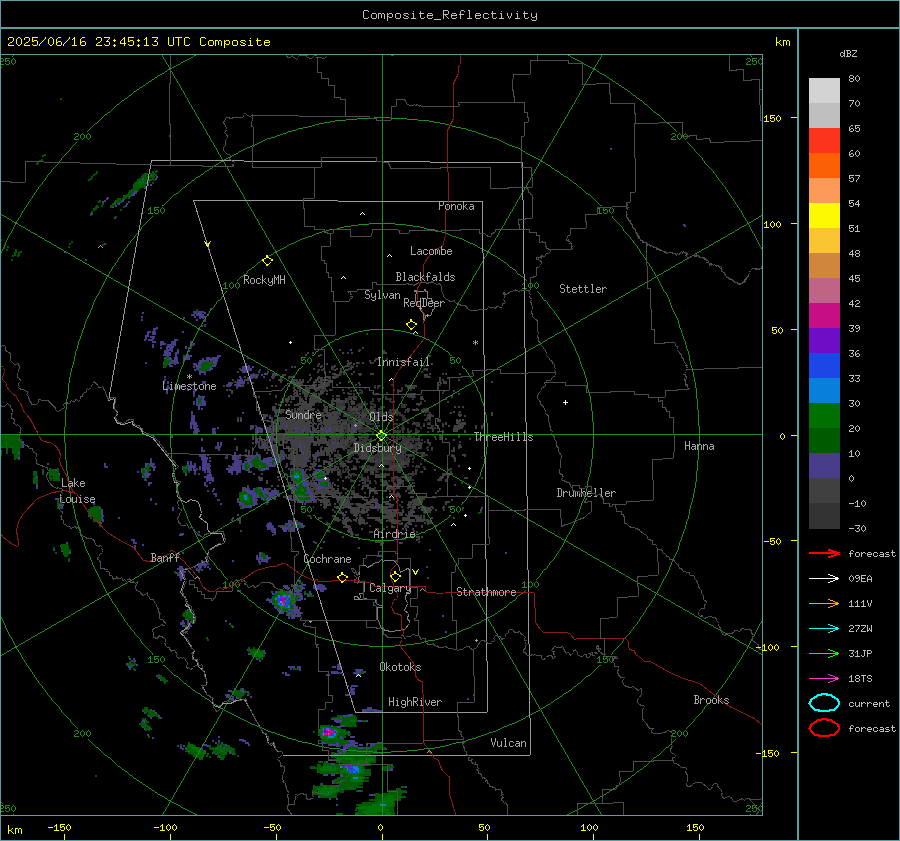The width and height of the screenshot is (900, 841).
Task: Select the Olds map label
Action: [x=381, y=417]
